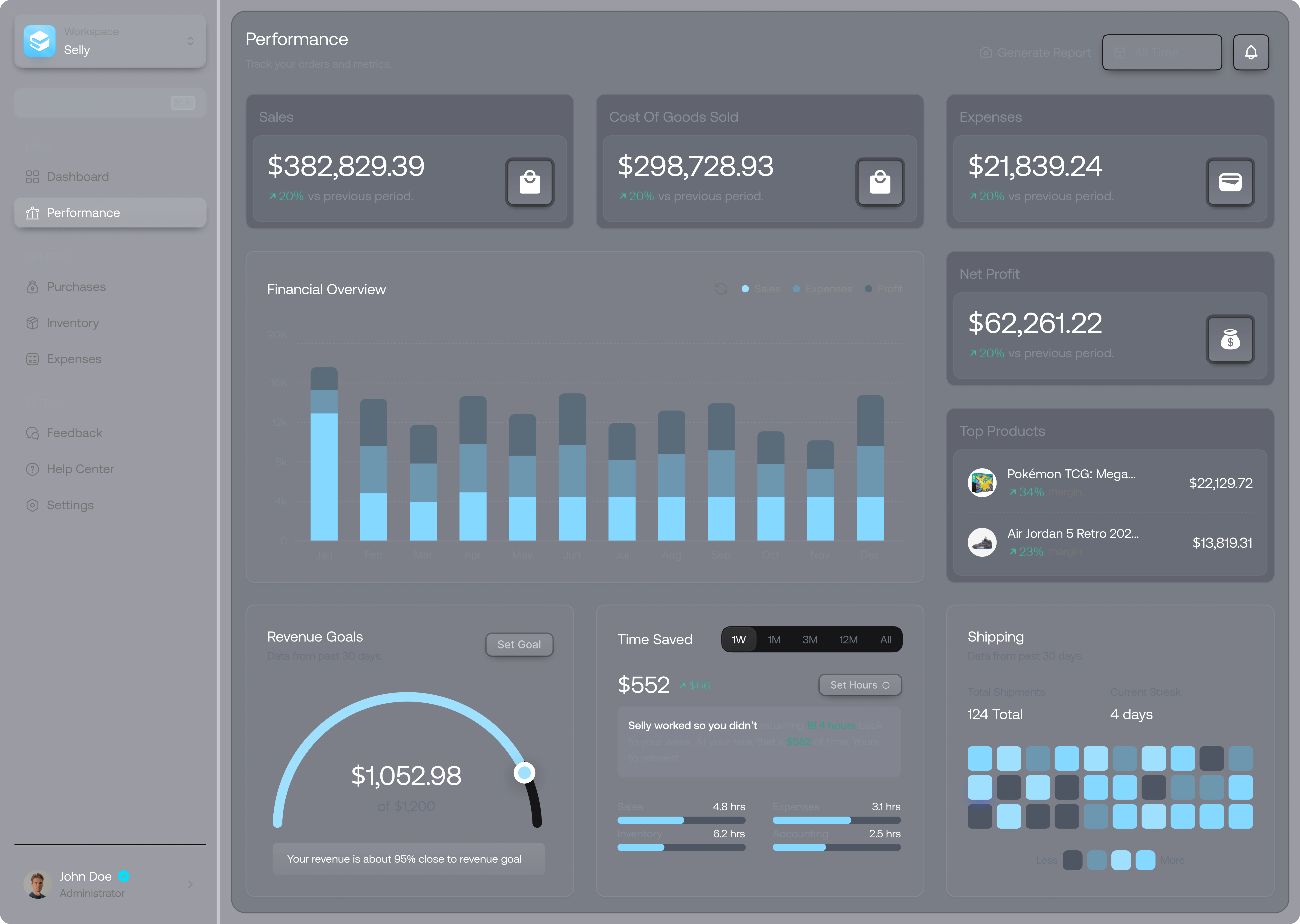Click the revenue gauge handle knob

(524, 773)
